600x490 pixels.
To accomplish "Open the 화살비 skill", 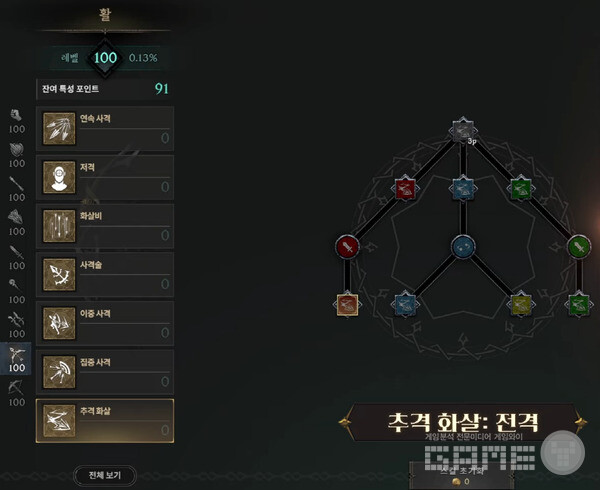I will [105, 226].
